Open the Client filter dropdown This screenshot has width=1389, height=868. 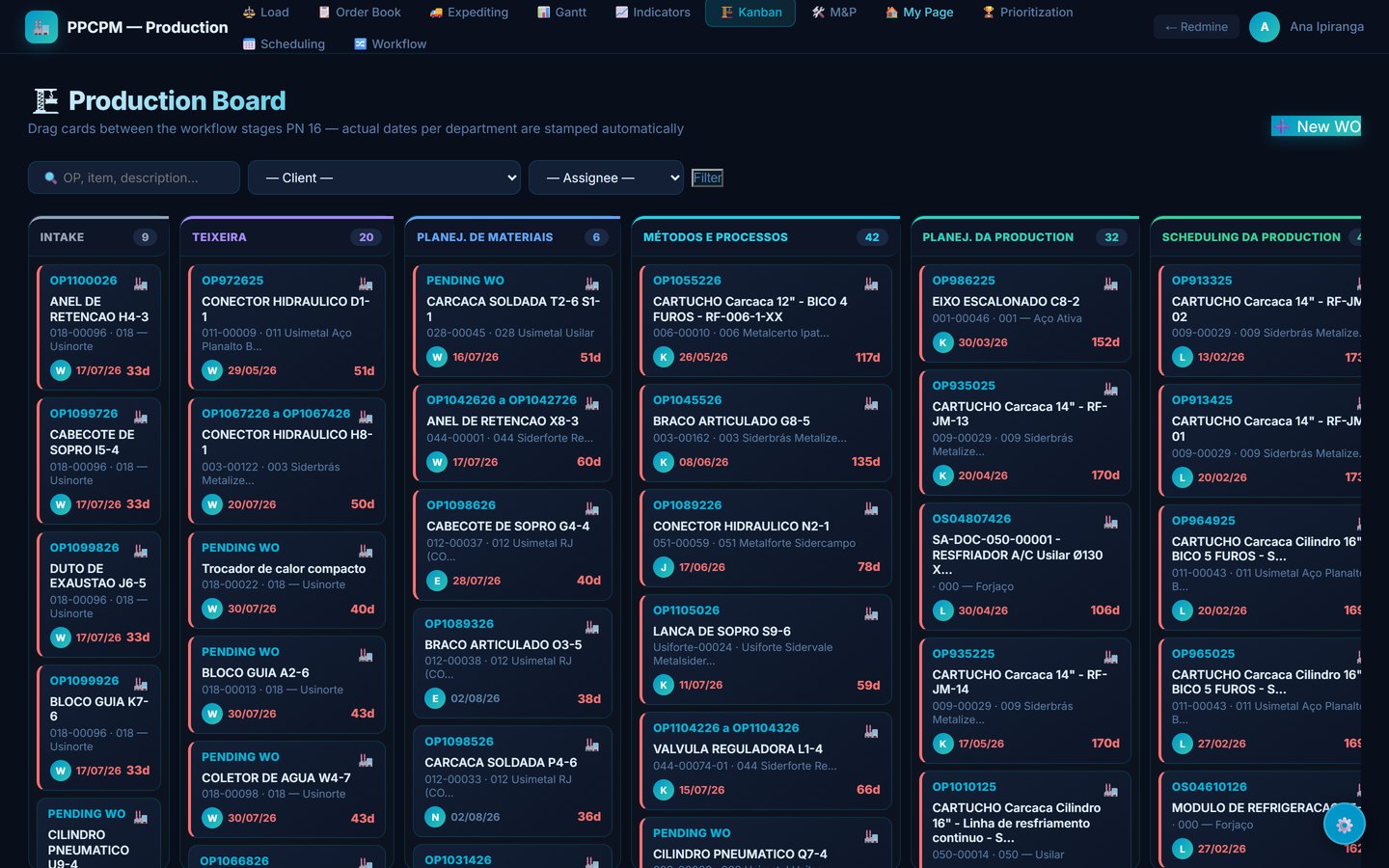click(x=384, y=177)
